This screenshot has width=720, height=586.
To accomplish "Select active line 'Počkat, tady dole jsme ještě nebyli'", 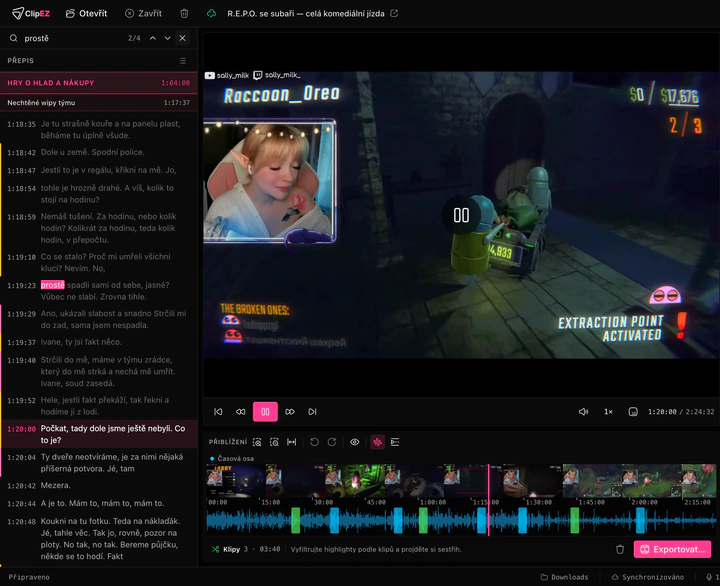I will tap(99, 434).
